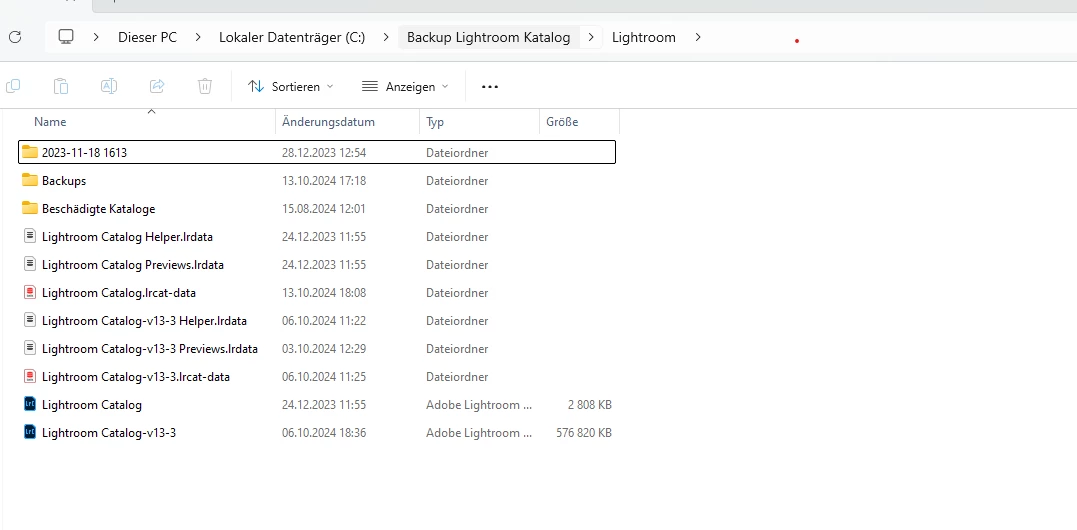Click the date 28.12.2023 12:54
Image resolution: width=1077 pixels, height=530 pixels.
324,152
